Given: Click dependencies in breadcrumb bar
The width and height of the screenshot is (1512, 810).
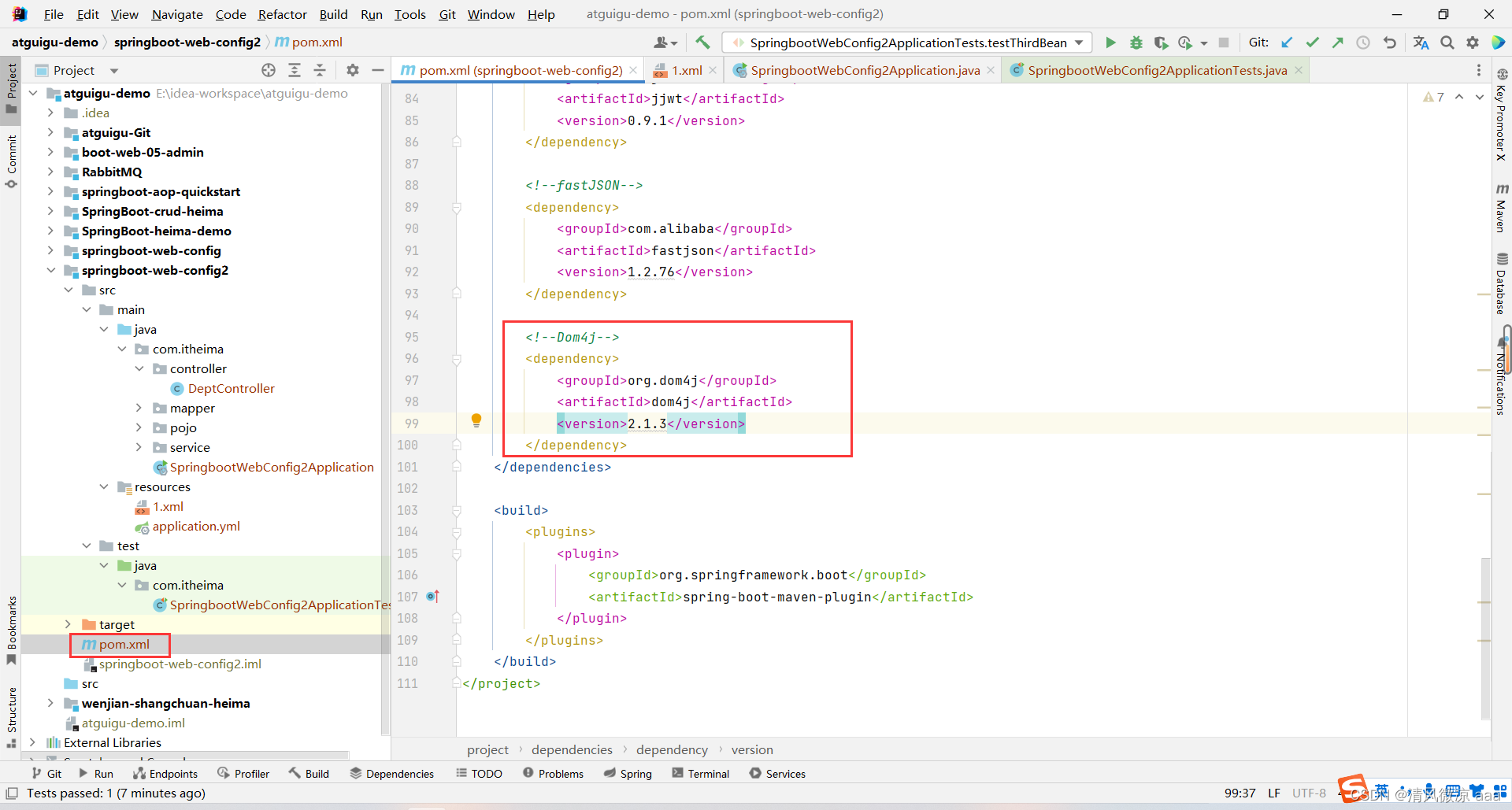Looking at the screenshot, I should coord(572,749).
